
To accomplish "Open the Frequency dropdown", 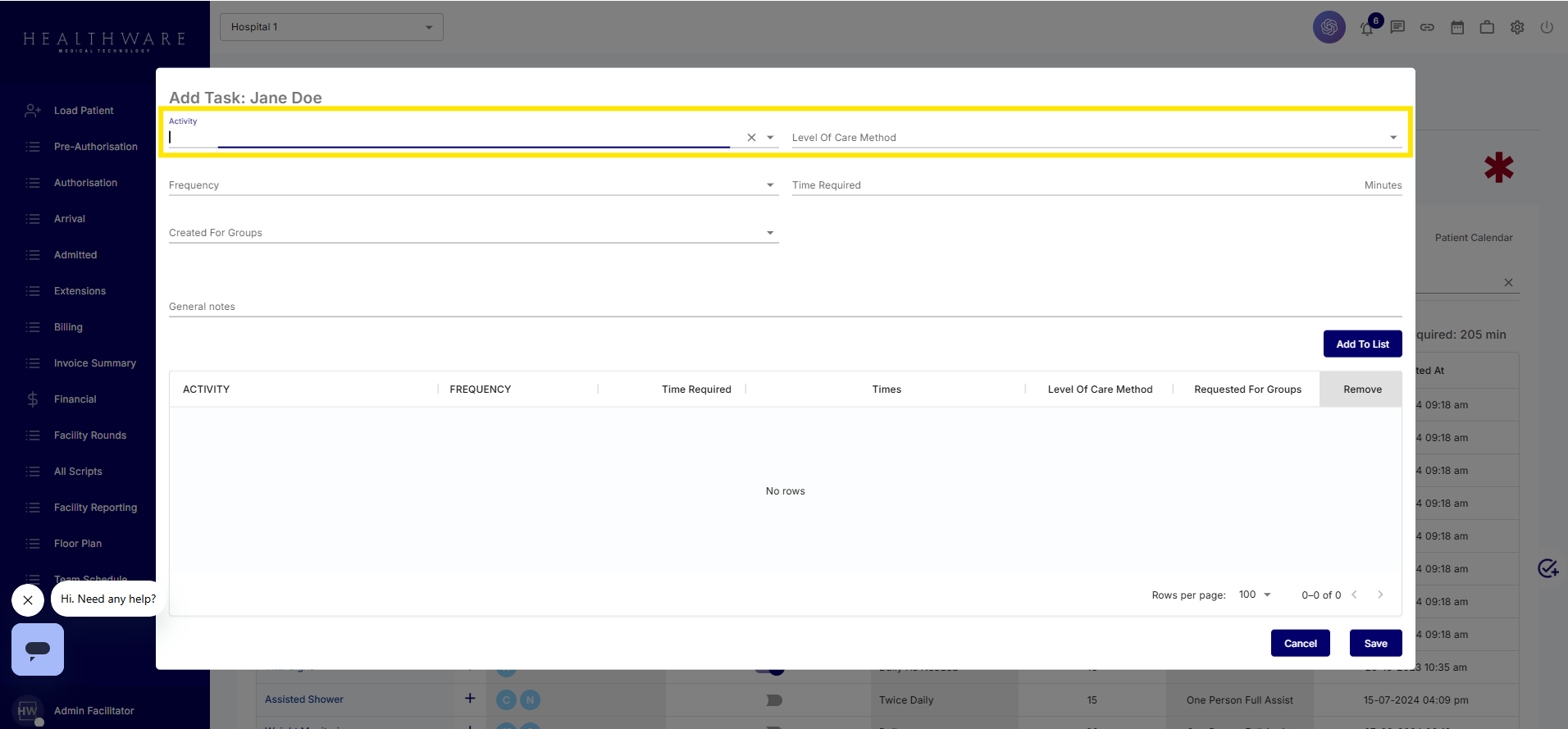I will click(769, 185).
